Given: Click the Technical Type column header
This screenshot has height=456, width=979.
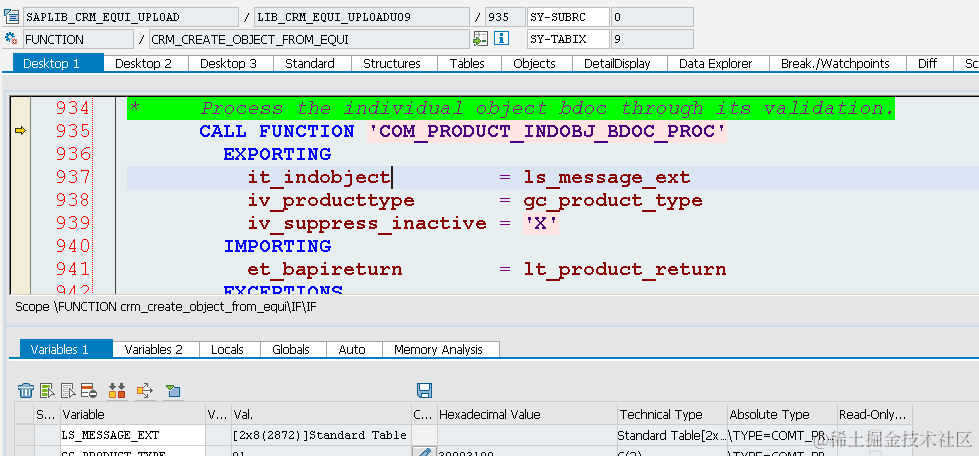Looking at the screenshot, I should pyautogui.click(x=672, y=414).
